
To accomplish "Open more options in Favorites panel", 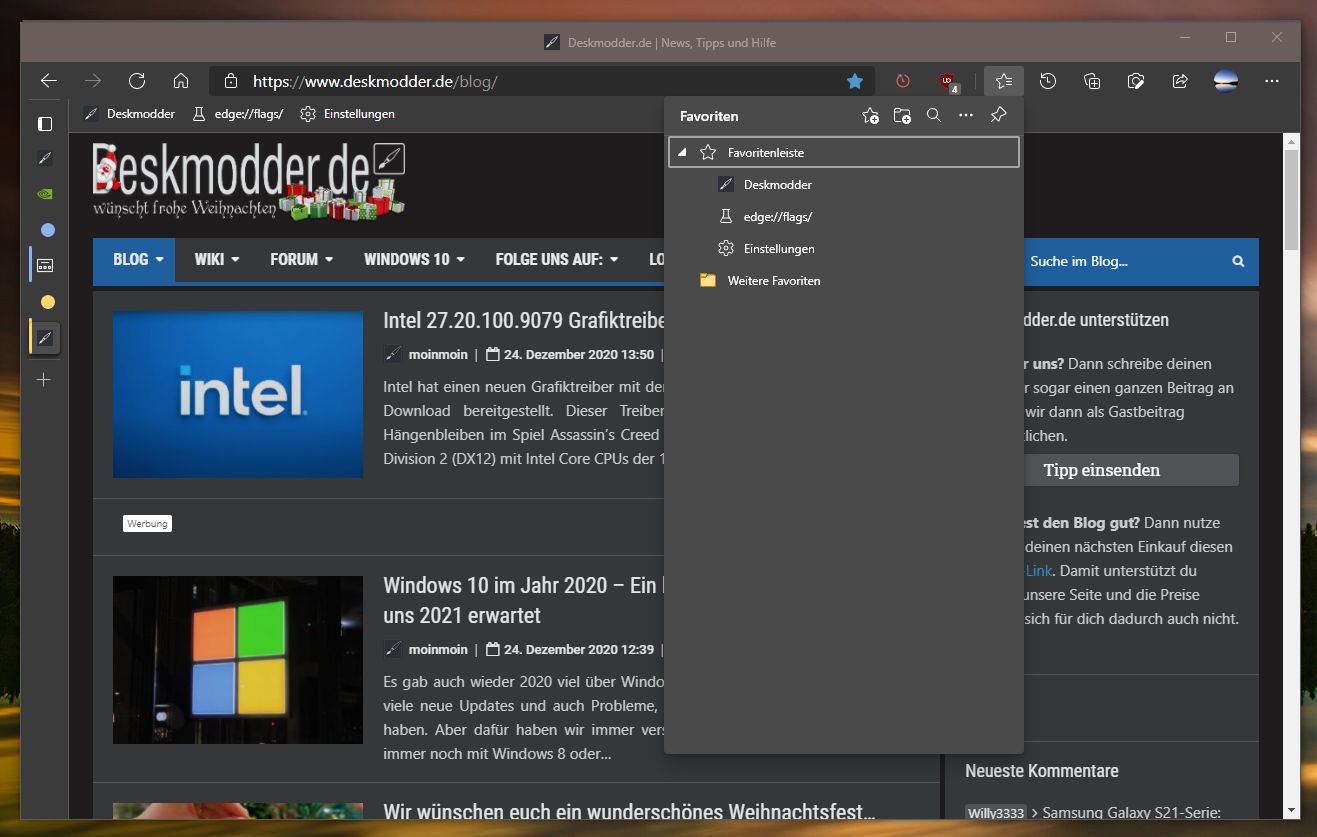I will 966,116.
